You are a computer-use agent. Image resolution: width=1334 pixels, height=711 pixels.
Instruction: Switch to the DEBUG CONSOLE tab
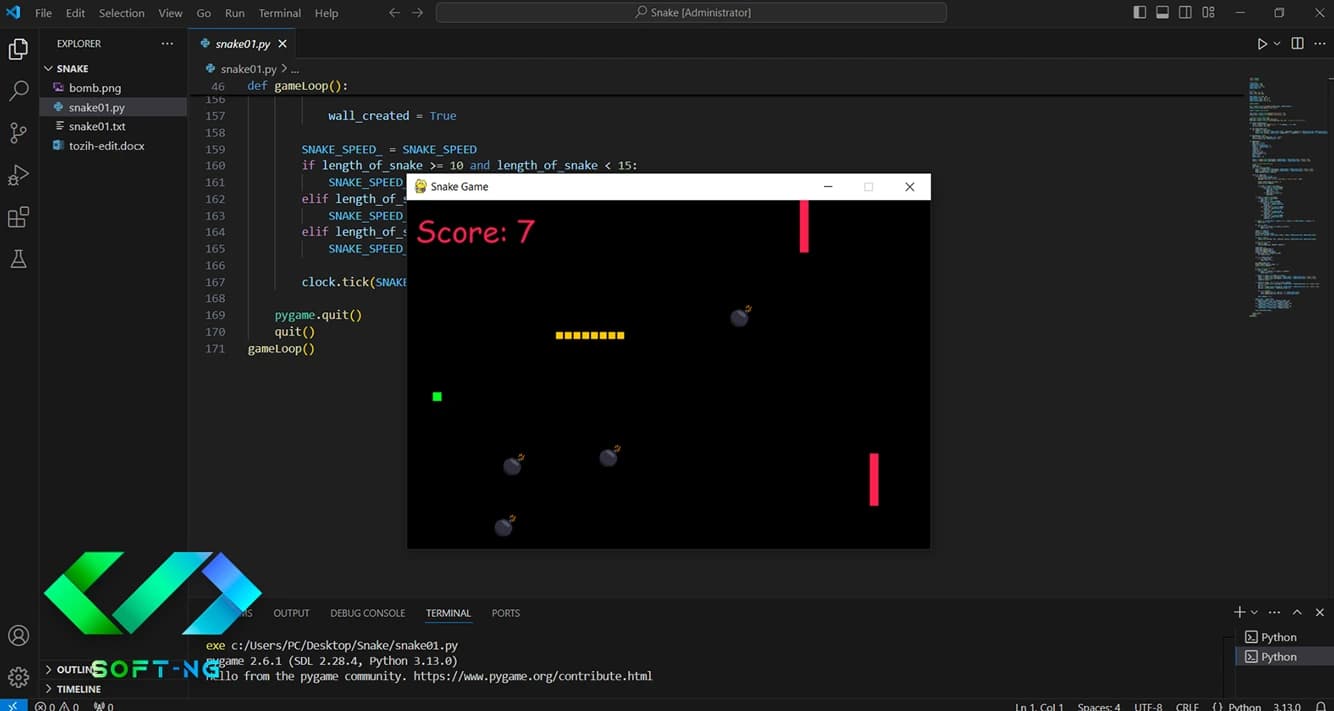click(x=368, y=613)
